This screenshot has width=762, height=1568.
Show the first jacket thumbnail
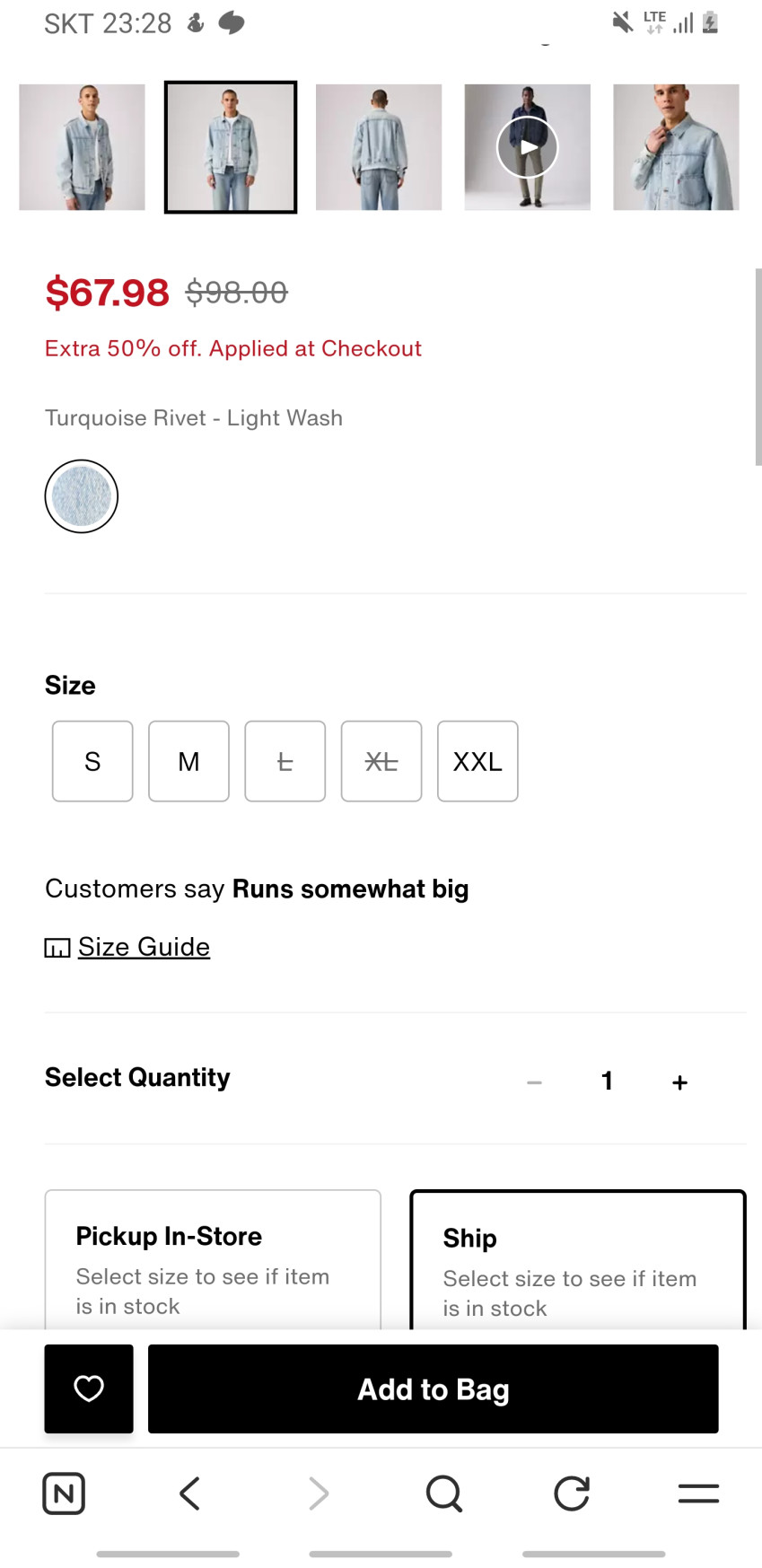tap(82, 147)
